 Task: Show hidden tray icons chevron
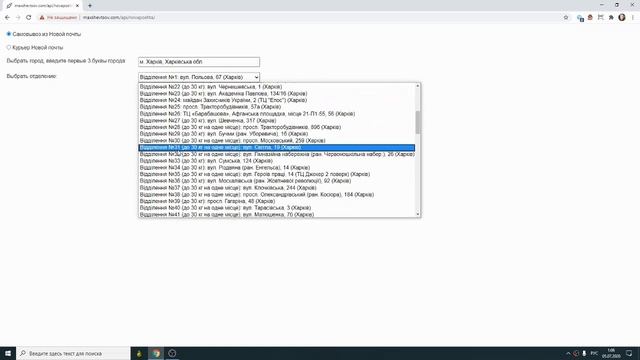pos(568,353)
